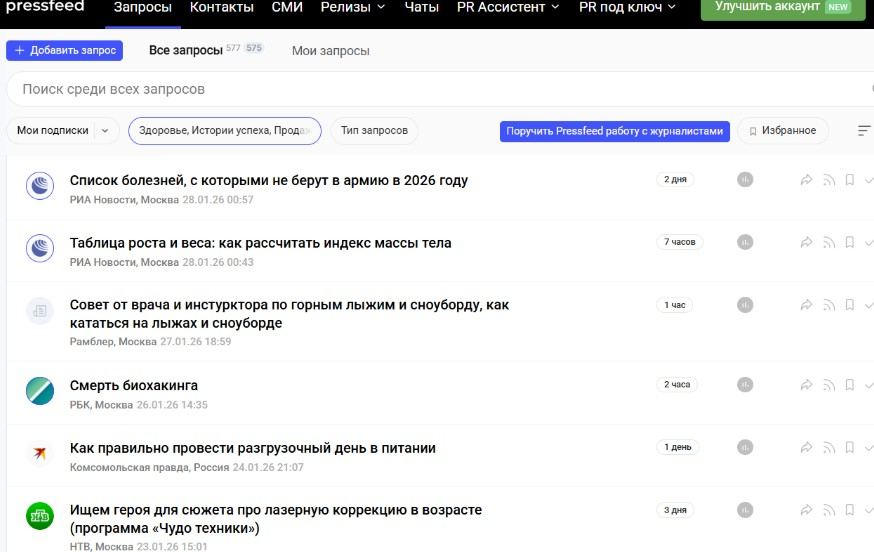Open the Тип запросов filter
Viewport: 874px width, 552px height.
374,131
